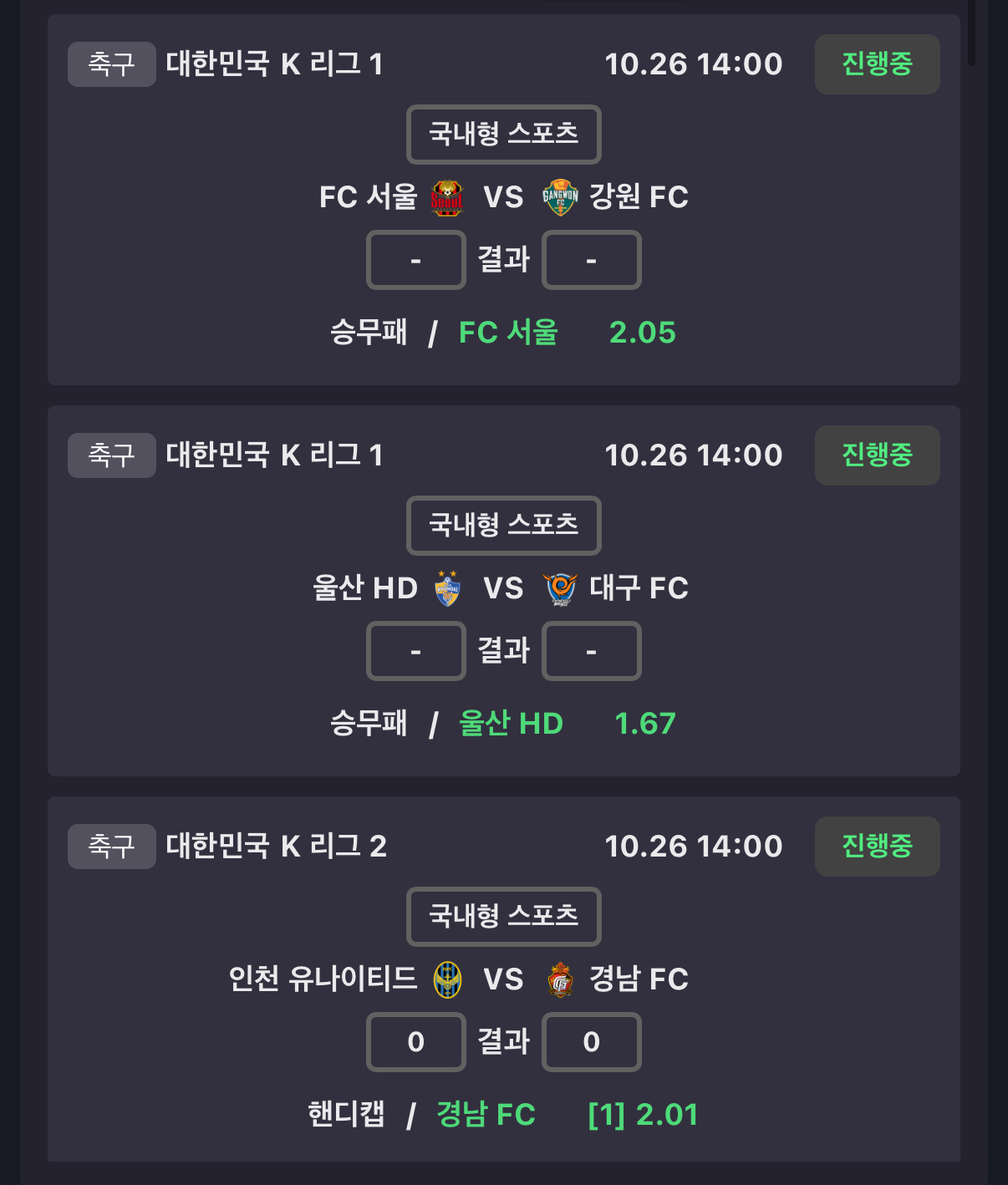
Task: Click the 대구 FC team crest icon
Action: pyautogui.click(x=560, y=588)
